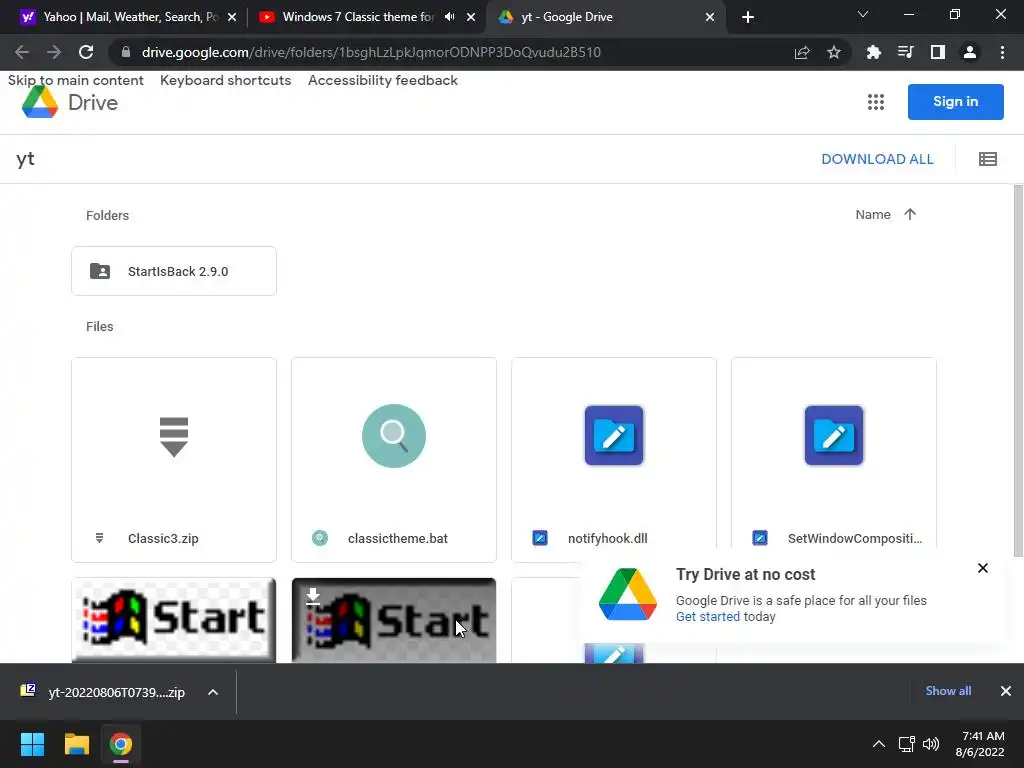Click the Files section heading
1024x768 pixels.
coord(99,327)
